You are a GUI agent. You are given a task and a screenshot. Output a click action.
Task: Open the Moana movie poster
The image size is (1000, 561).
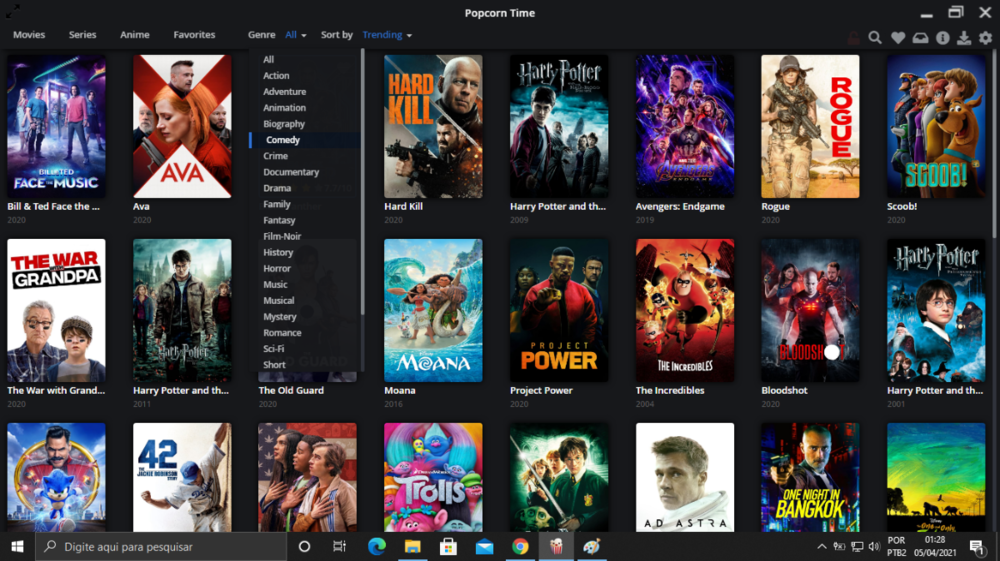(433, 310)
